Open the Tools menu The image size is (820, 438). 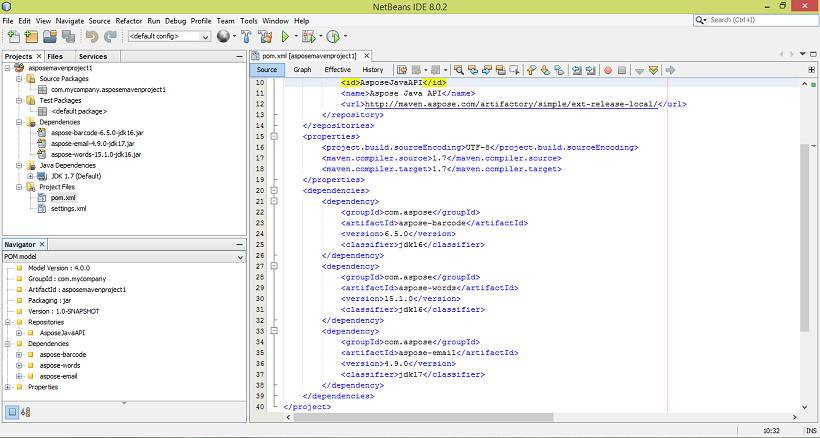point(248,21)
